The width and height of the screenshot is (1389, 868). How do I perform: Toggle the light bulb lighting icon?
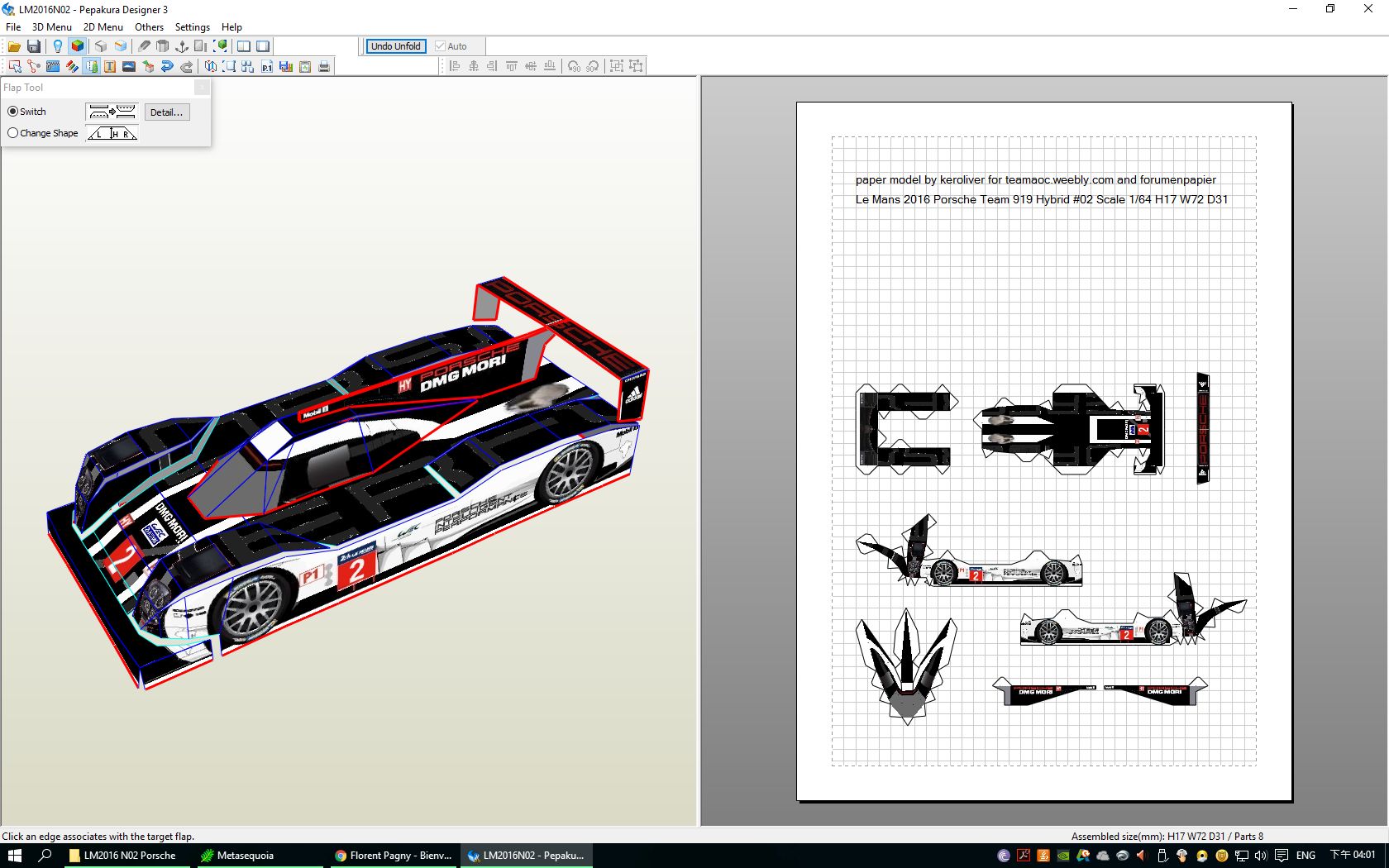pyautogui.click(x=57, y=46)
